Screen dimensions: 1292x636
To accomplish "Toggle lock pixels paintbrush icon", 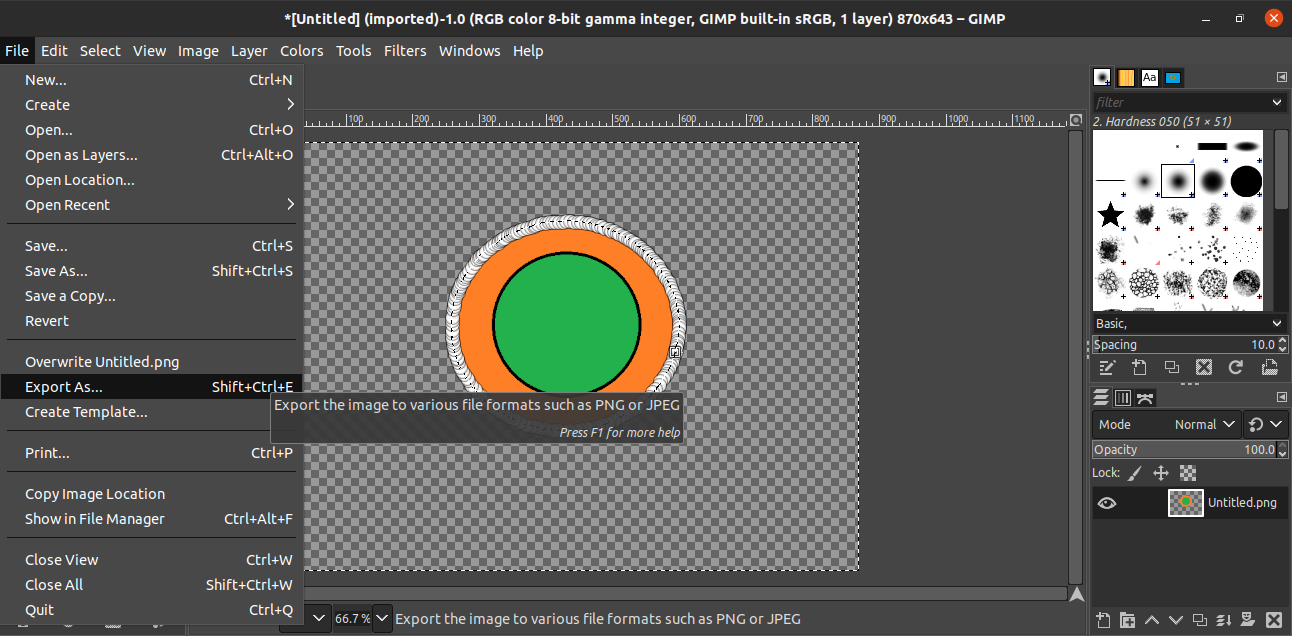I will (1135, 473).
